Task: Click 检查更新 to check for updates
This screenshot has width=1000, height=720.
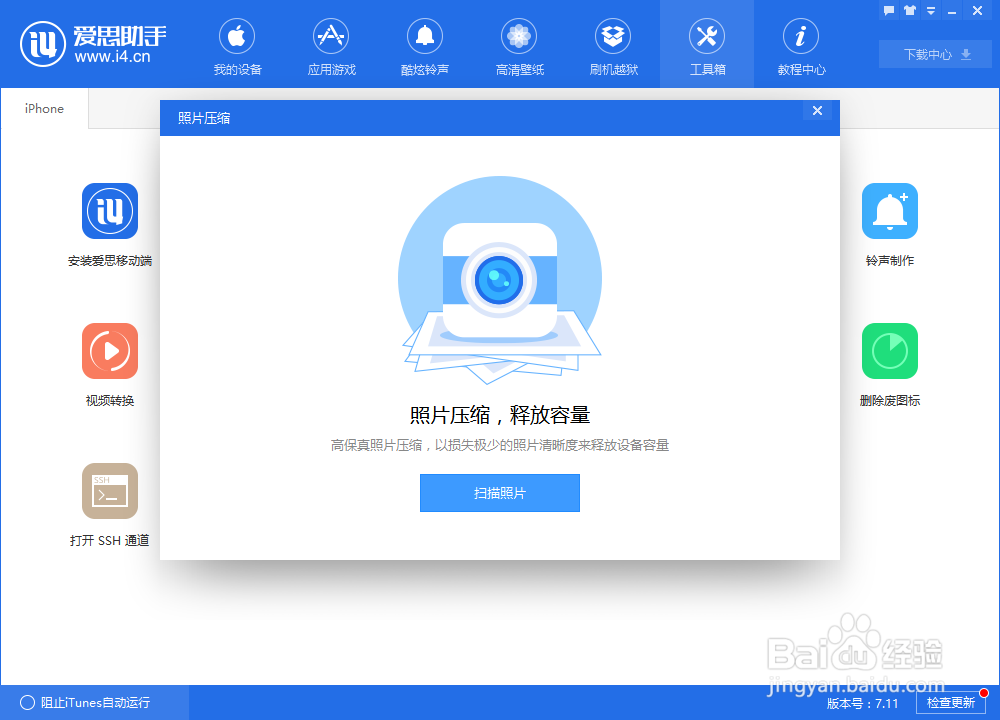Action: click(x=950, y=702)
